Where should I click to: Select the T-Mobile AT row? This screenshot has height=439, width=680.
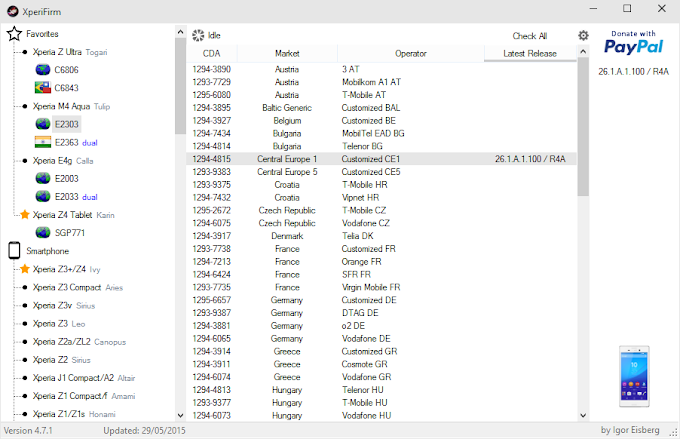click(382, 95)
